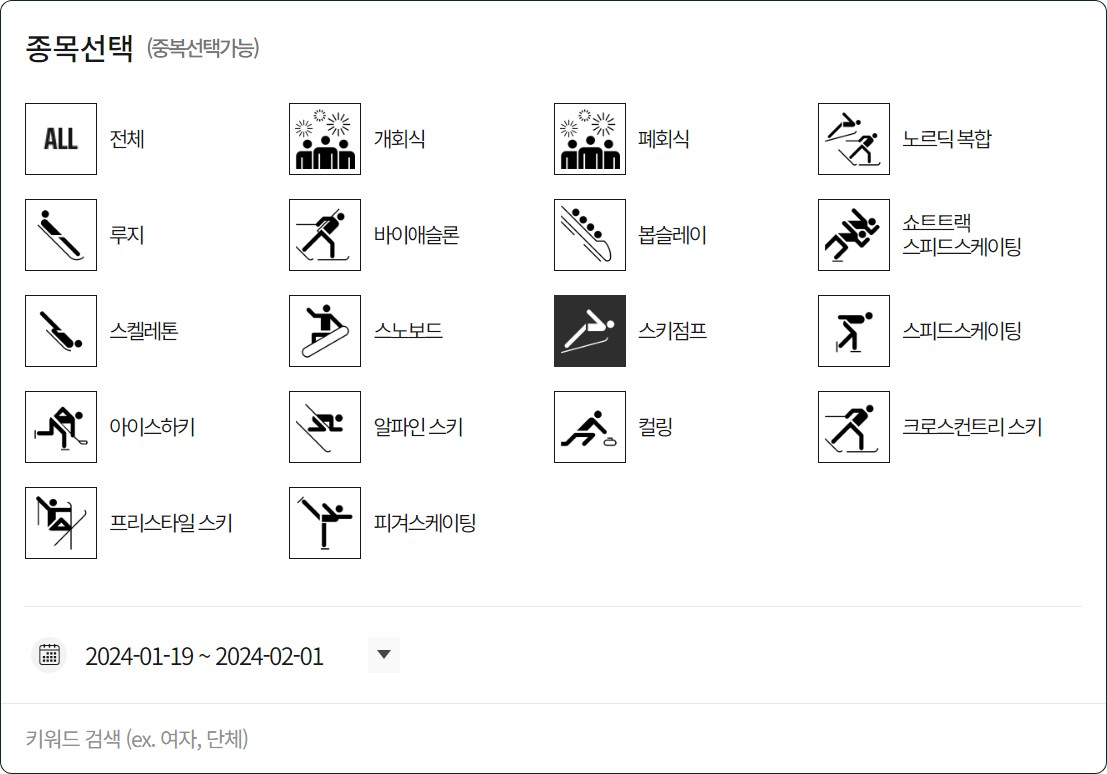The width and height of the screenshot is (1107, 774).
Task: Open the date range dropdown
Action: 383,656
